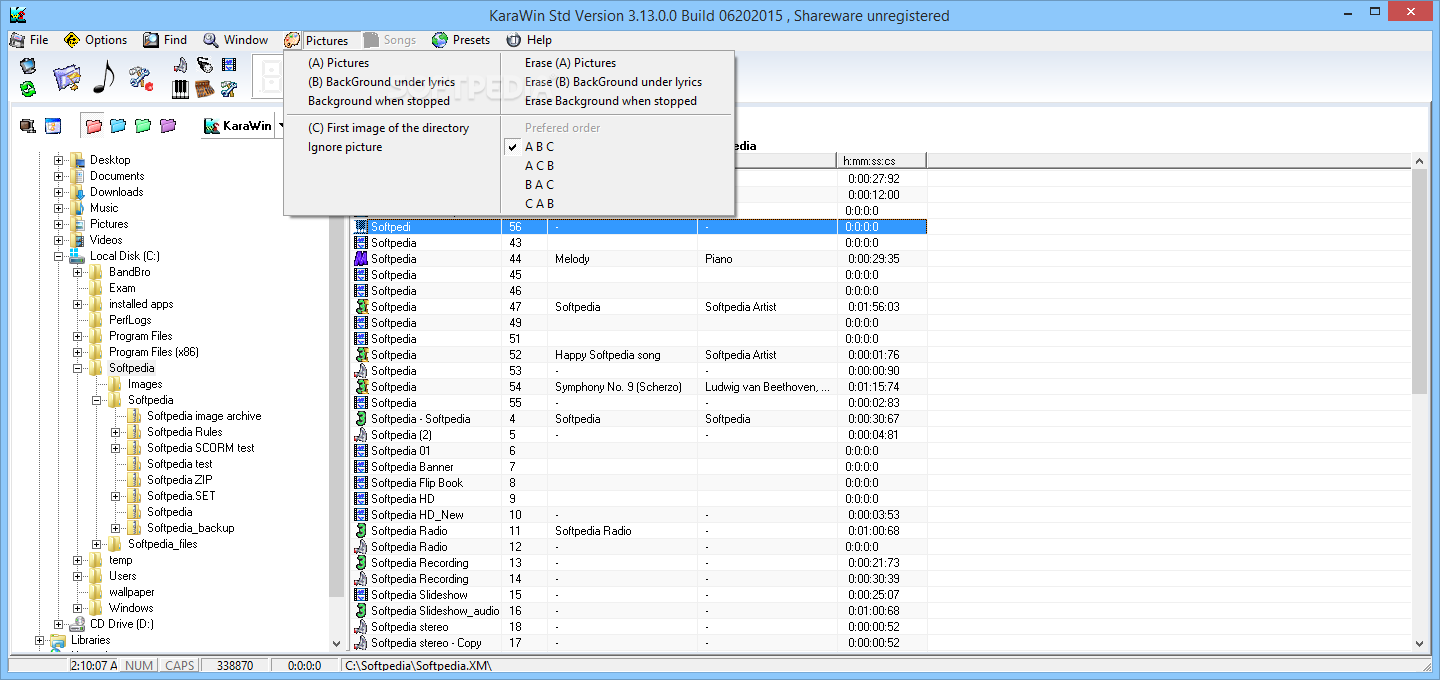Open the brown mixer console icon
1440x680 pixels.
point(205,89)
